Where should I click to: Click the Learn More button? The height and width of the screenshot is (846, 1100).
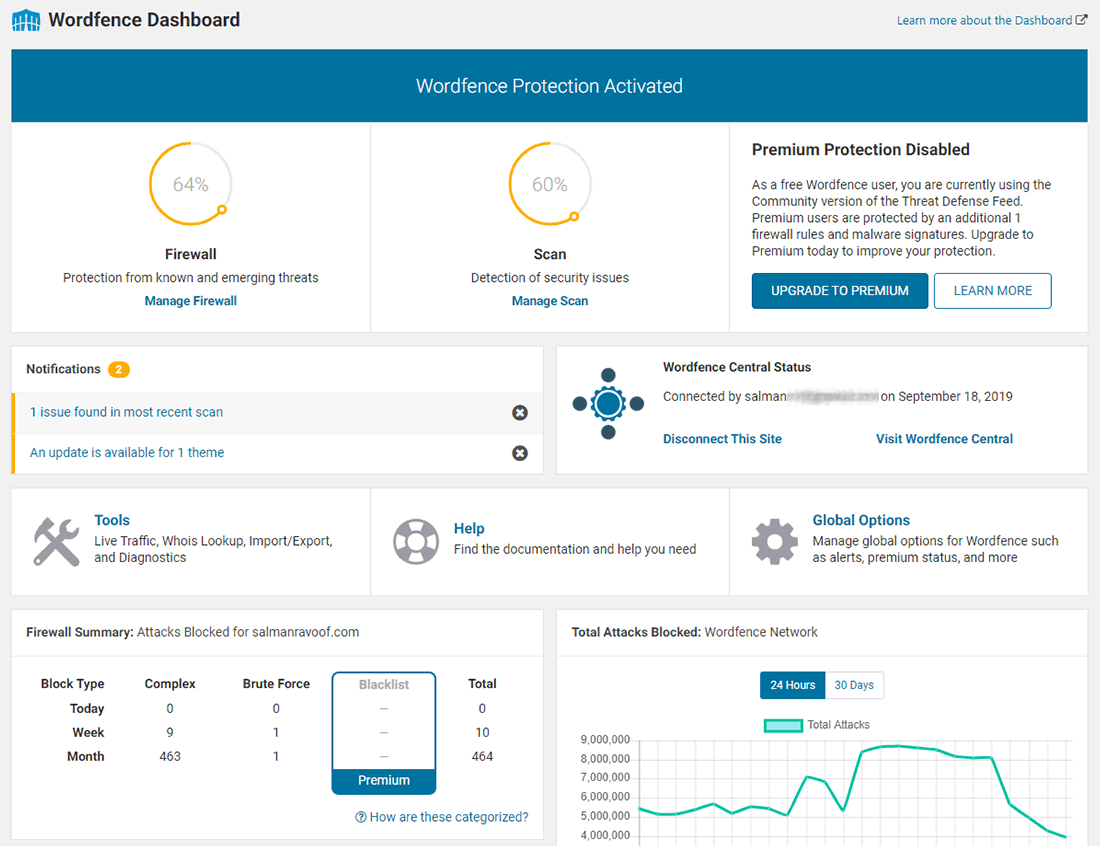pyautogui.click(x=992, y=290)
